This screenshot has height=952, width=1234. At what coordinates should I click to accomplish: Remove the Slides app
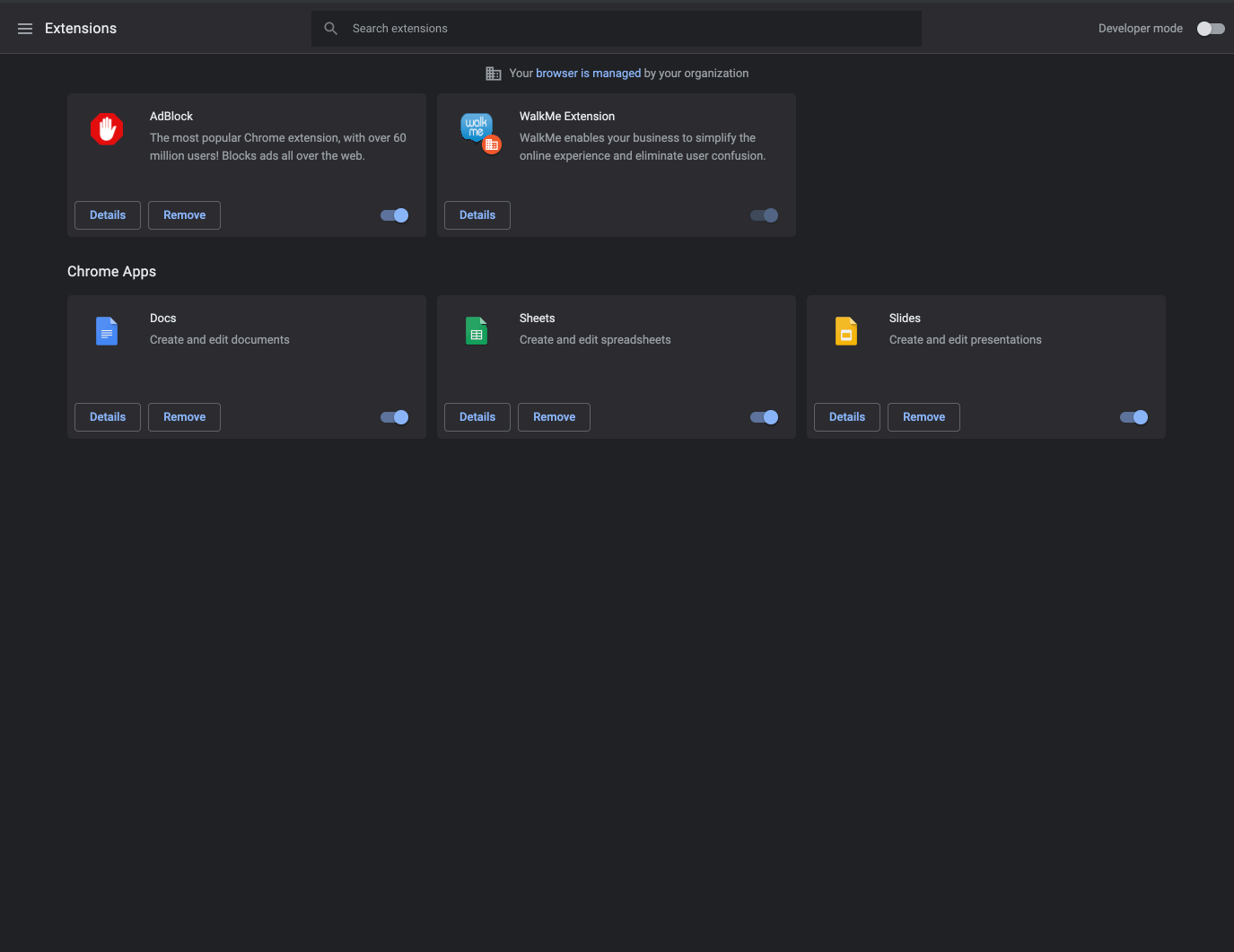[923, 417]
